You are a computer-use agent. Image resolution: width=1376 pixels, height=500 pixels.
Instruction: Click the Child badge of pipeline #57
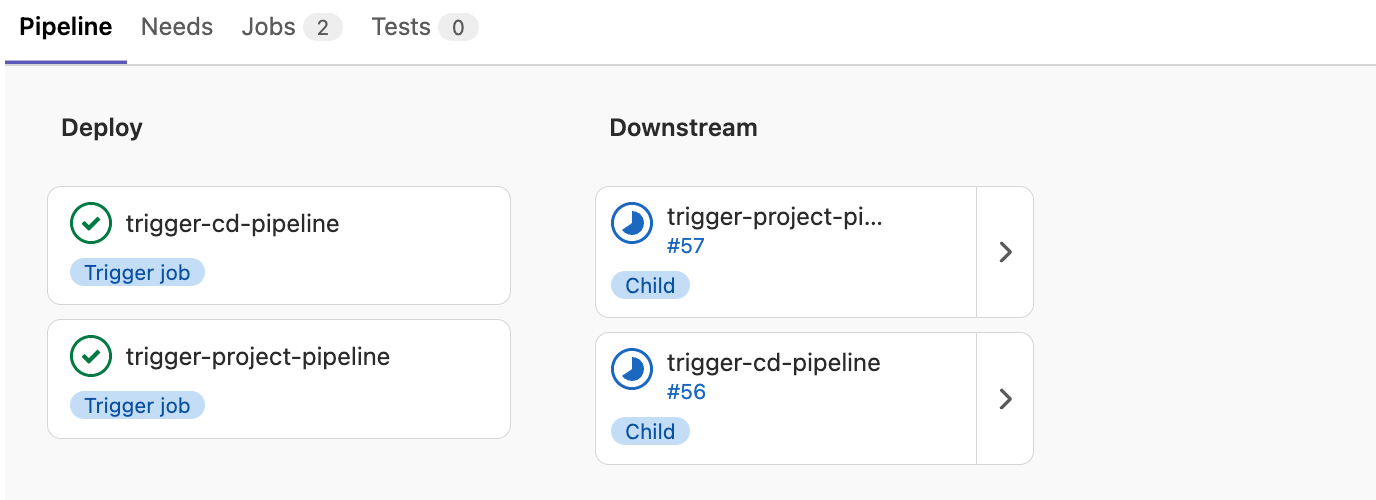click(x=650, y=286)
